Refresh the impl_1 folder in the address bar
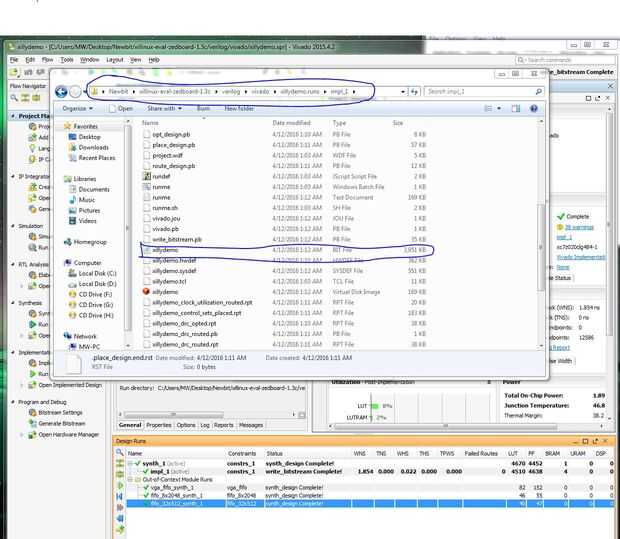This screenshot has height=539, width=620. pos(414,92)
